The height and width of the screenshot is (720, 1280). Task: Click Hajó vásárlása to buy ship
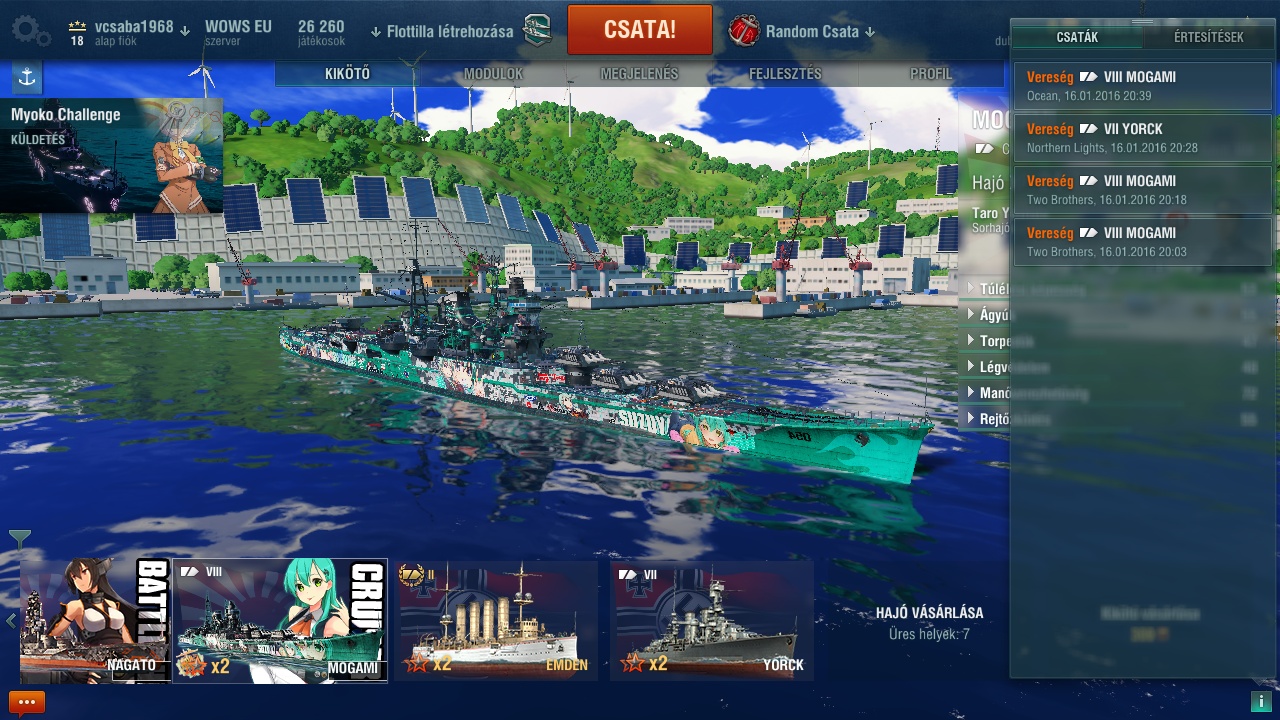click(929, 612)
